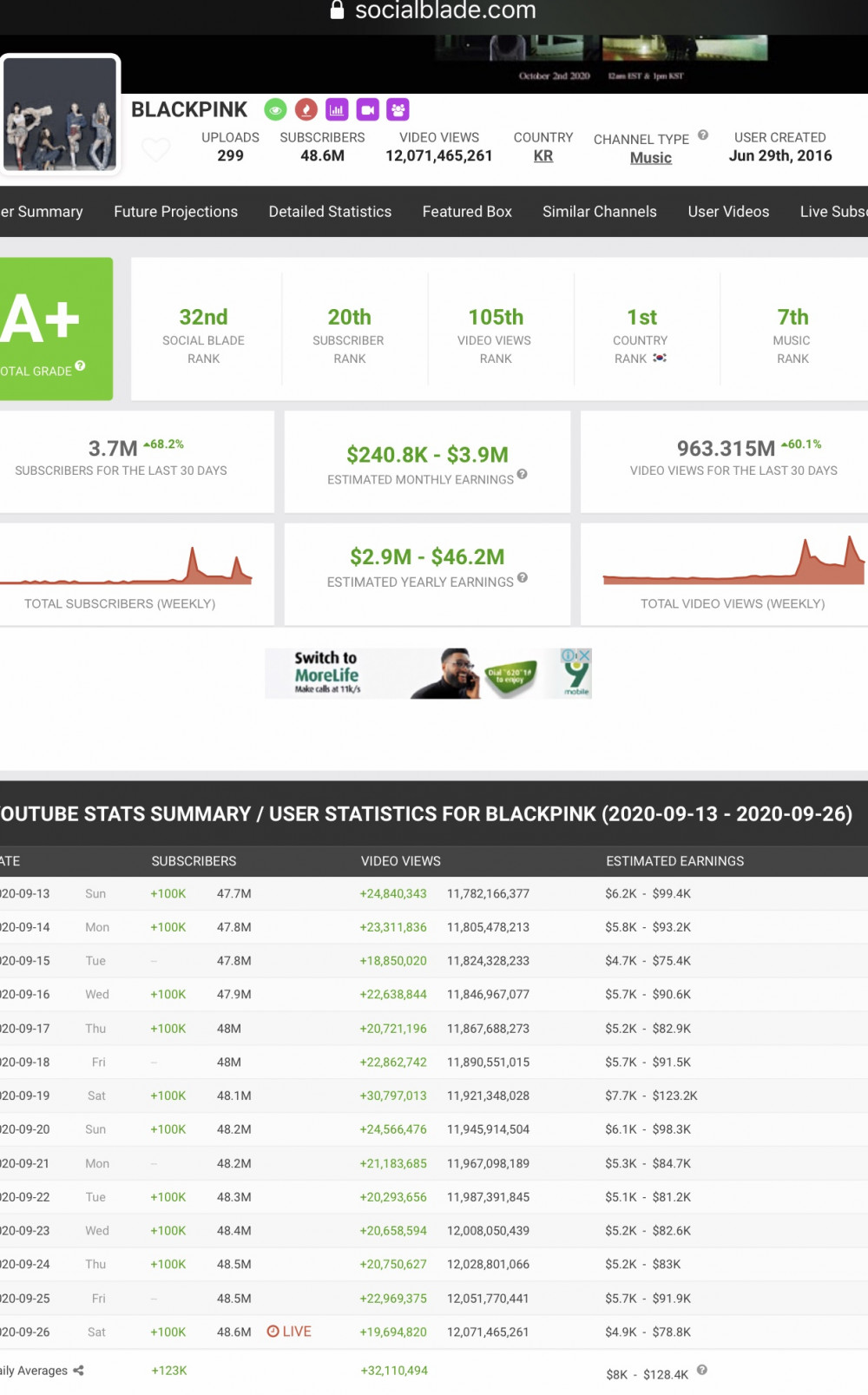This screenshot has height=1395, width=868.
Task: Click the AdChoices info icon on ad
Action: (569, 655)
